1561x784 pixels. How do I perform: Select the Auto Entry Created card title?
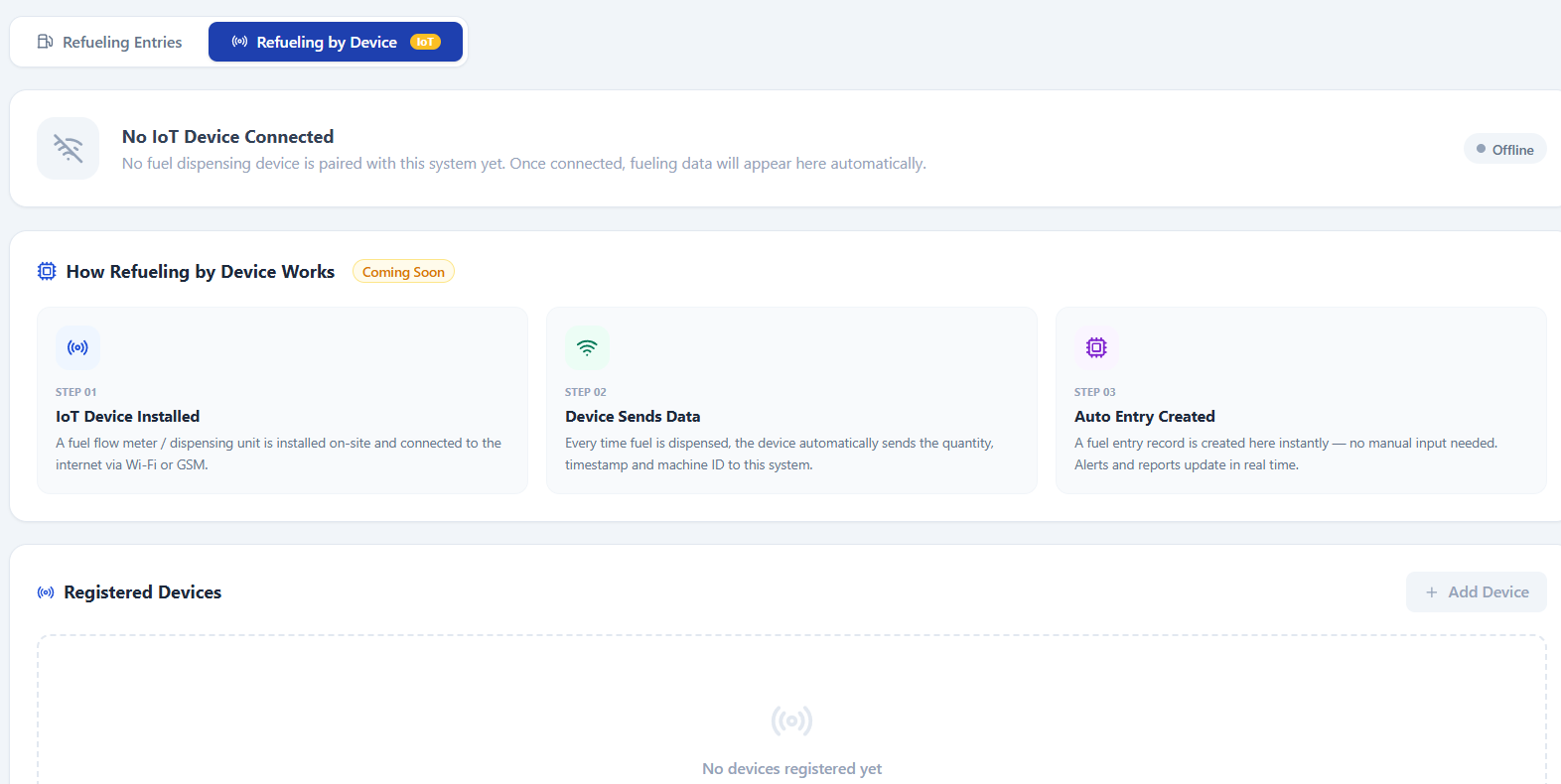point(1144,417)
